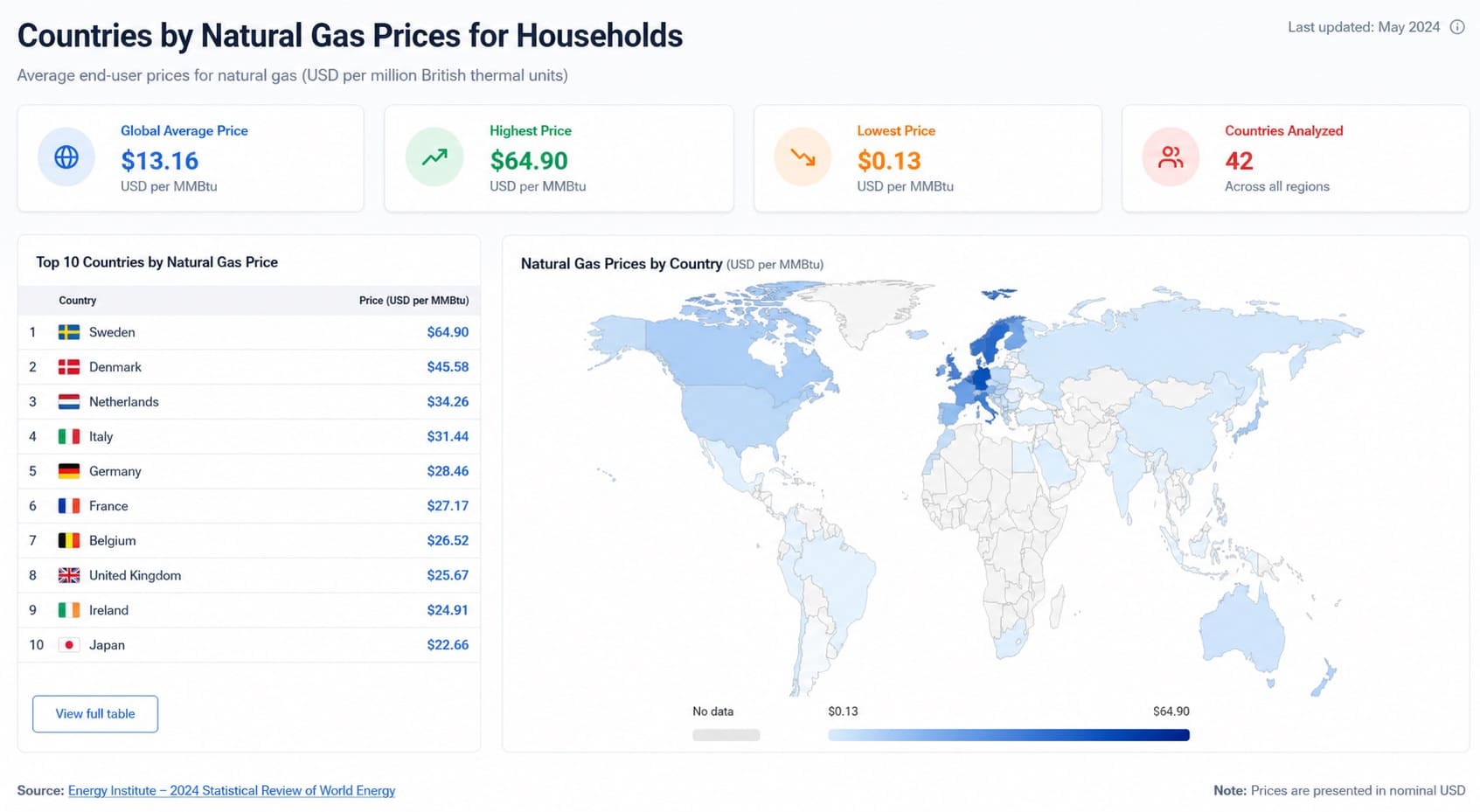Click France's price $27.17
The image size is (1480, 812).
point(448,506)
